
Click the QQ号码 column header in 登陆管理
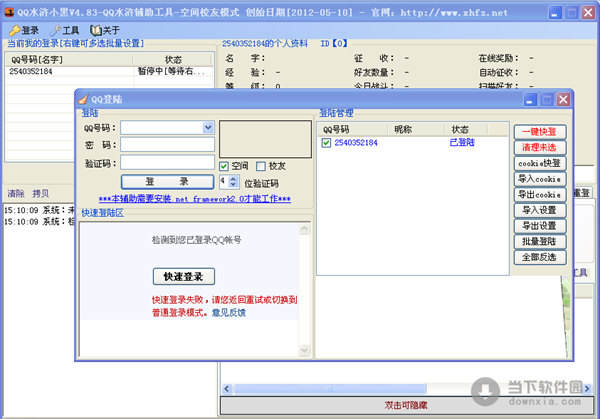click(352, 130)
